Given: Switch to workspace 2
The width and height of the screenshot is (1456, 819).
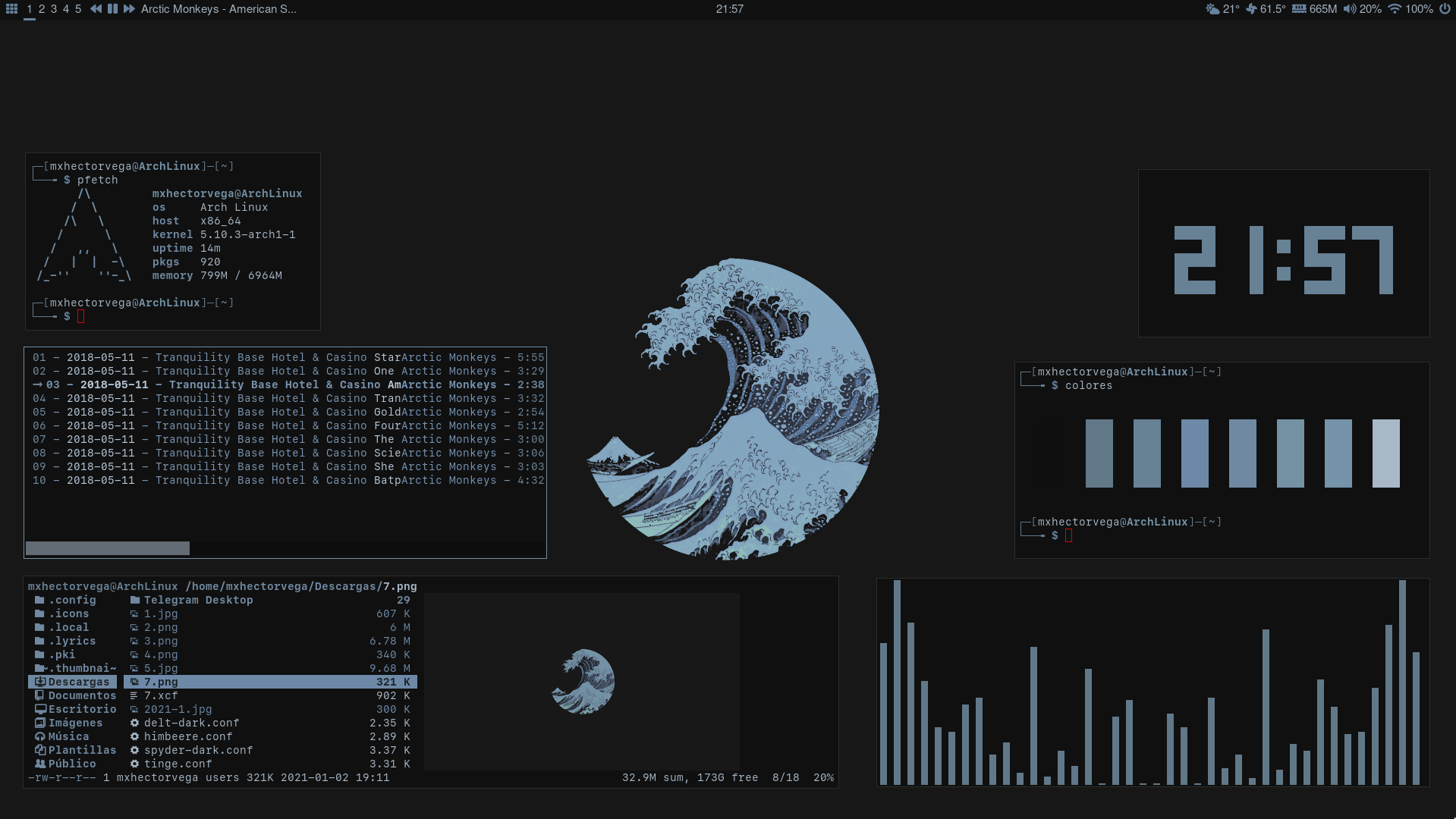Looking at the screenshot, I should click(42, 9).
